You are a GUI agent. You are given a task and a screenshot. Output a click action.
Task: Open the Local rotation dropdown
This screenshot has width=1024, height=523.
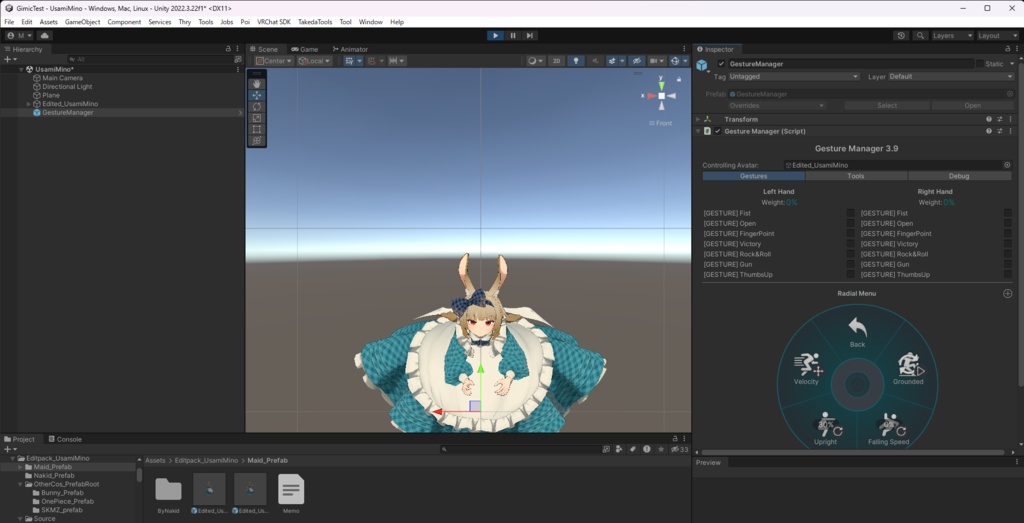pos(315,61)
